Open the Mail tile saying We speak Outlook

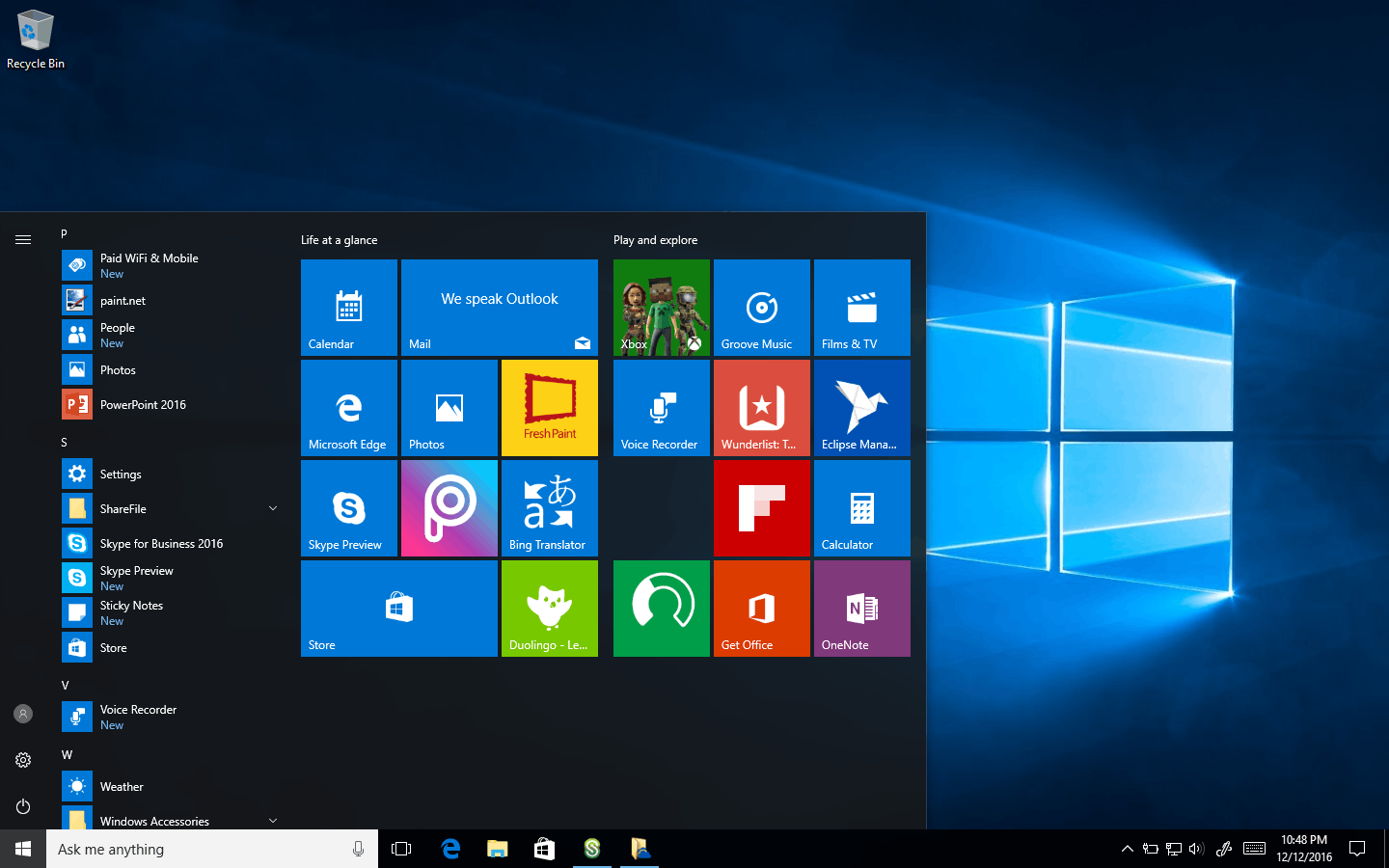click(x=500, y=308)
